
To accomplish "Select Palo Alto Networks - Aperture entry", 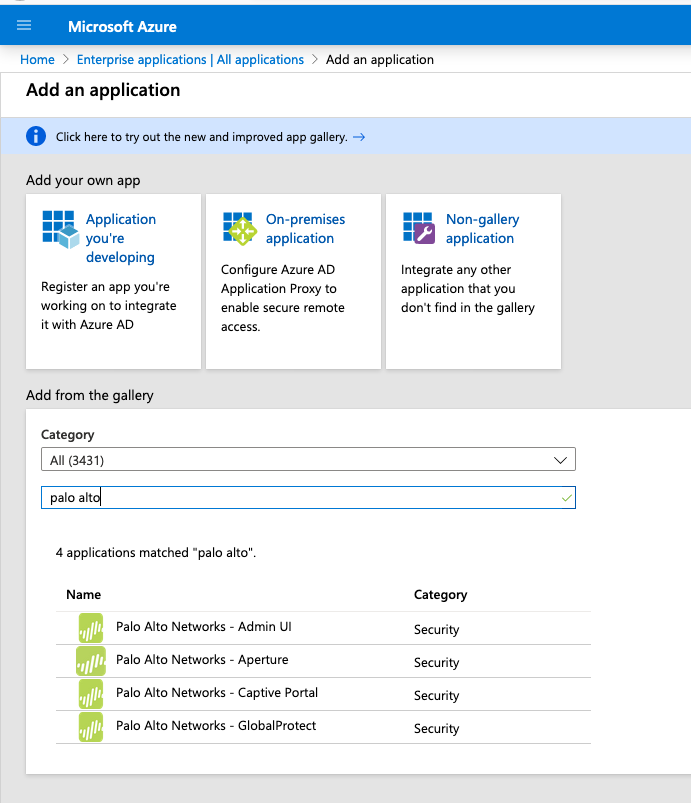I will pyautogui.click(x=202, y=660).
